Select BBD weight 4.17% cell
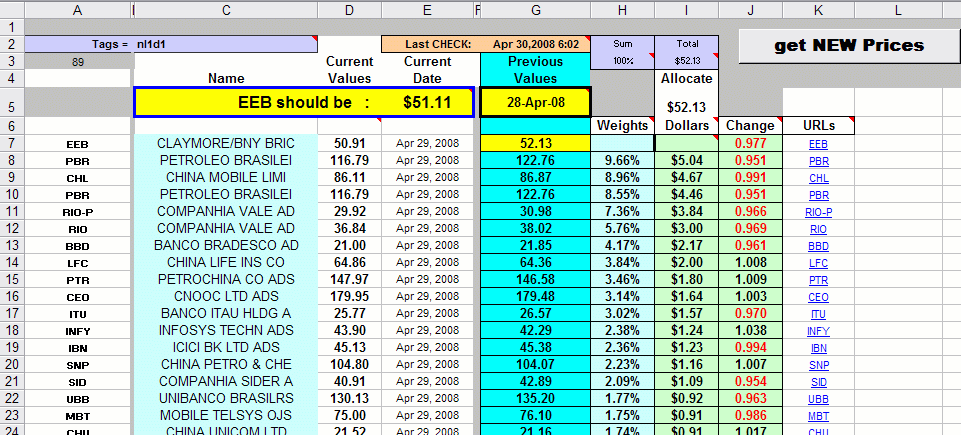This screenshot has width=961, height=435. tap(623, 246)
